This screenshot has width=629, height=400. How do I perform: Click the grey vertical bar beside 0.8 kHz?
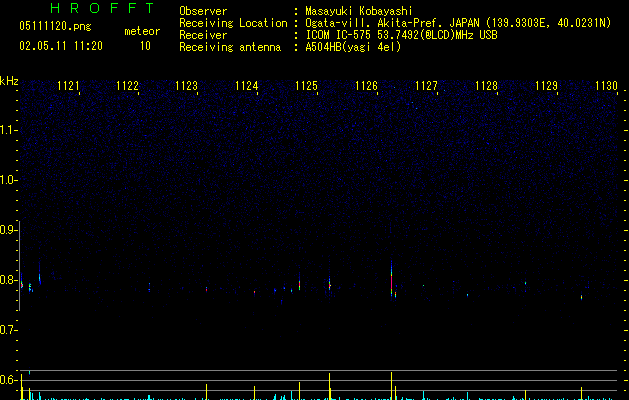(x=19, y=266)
